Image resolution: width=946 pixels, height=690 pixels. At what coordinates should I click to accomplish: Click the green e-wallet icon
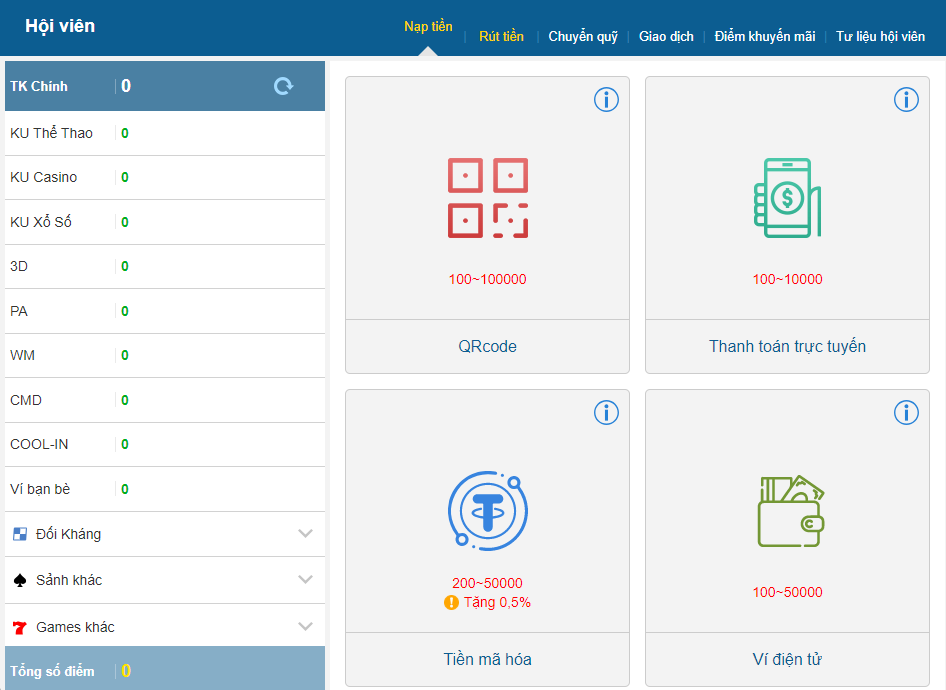tap(790, 511)
